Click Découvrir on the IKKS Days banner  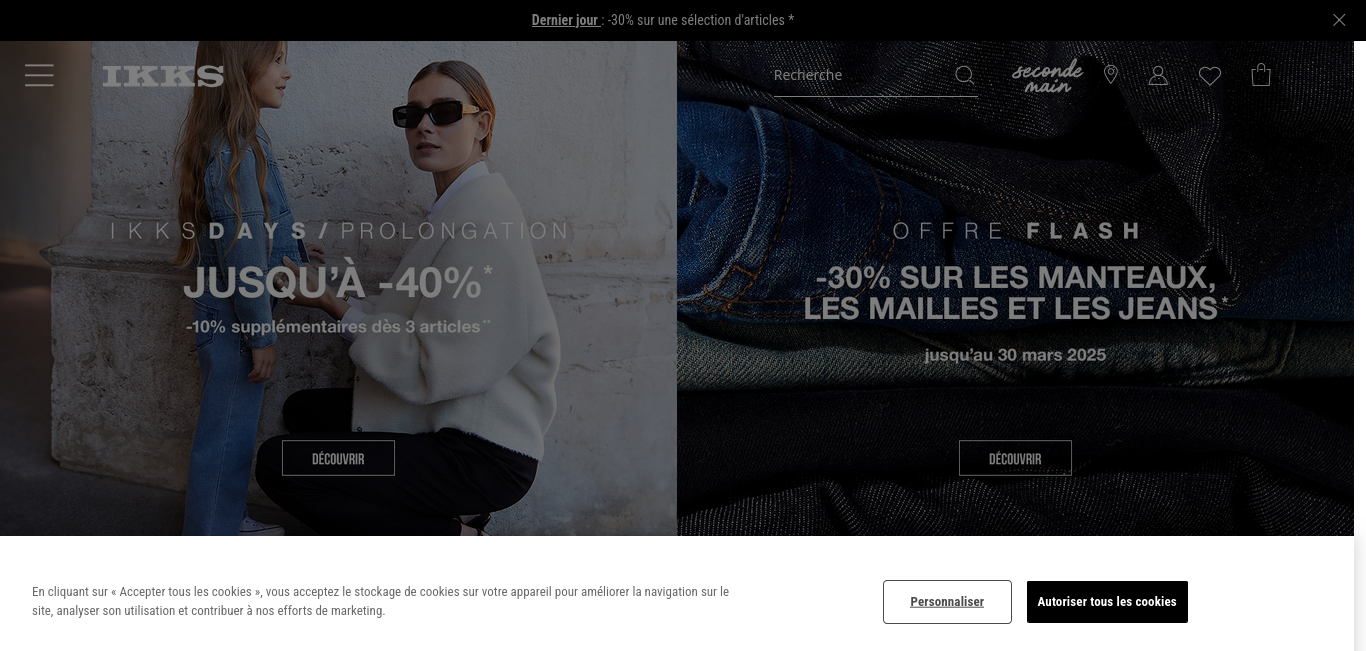coord(338,458)
